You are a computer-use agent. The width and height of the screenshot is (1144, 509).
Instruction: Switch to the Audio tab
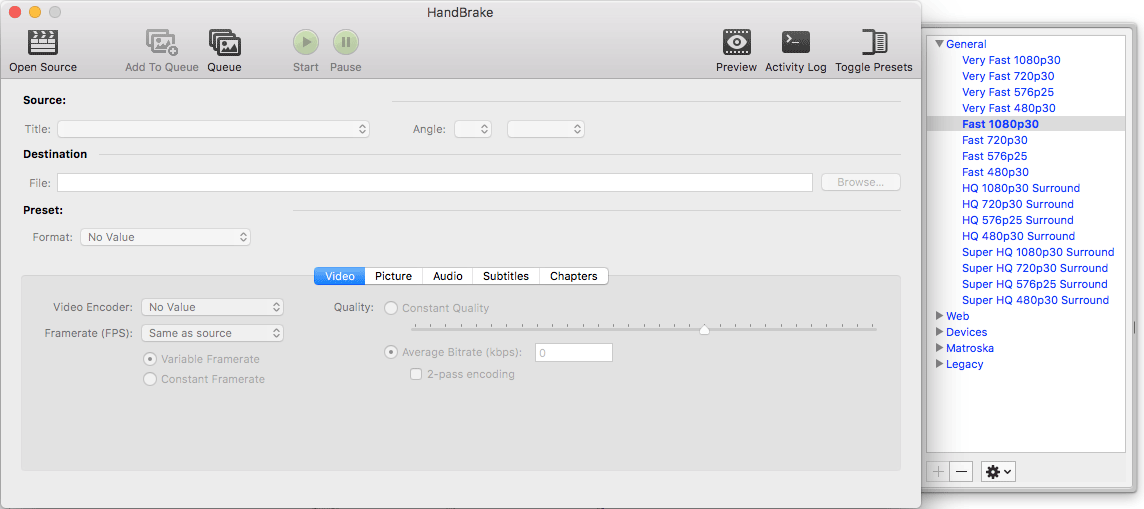(447, 276)
